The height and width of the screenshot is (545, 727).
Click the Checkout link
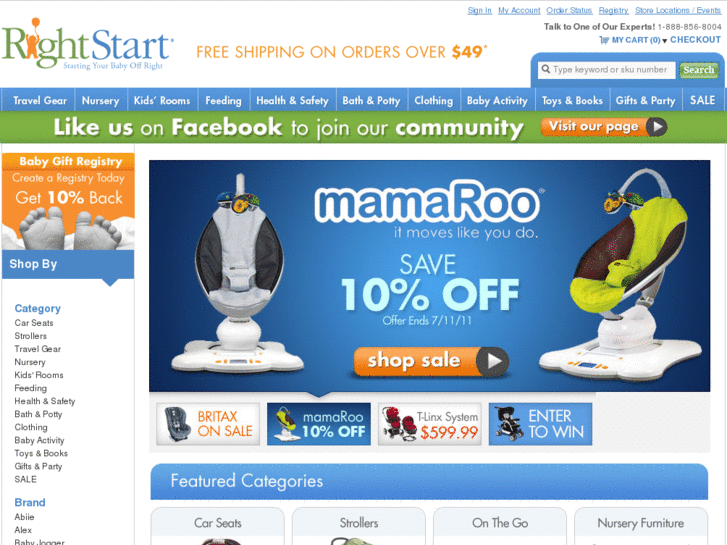click(695, 40)
